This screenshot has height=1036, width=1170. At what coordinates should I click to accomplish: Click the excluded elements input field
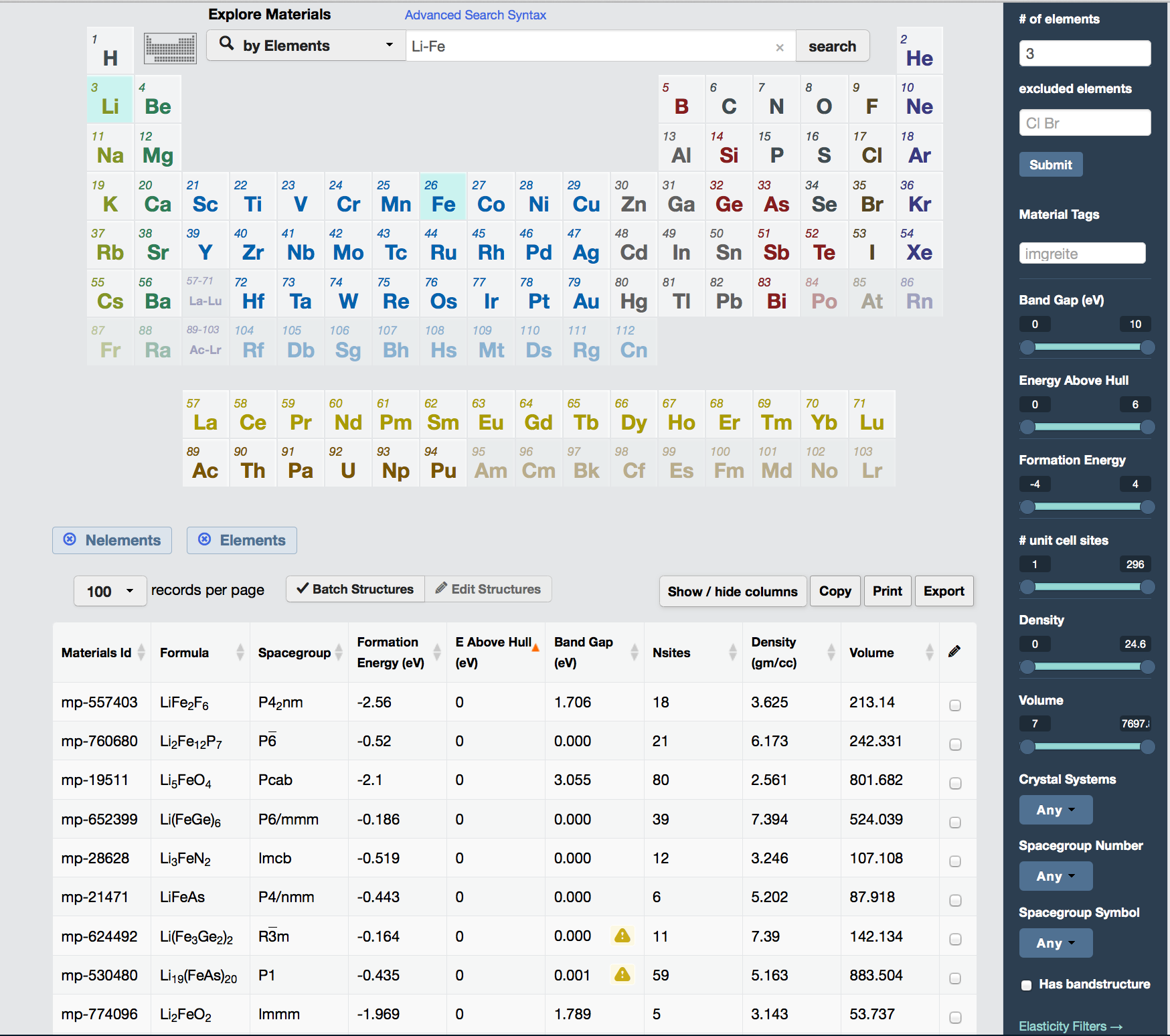[1084, 123]
